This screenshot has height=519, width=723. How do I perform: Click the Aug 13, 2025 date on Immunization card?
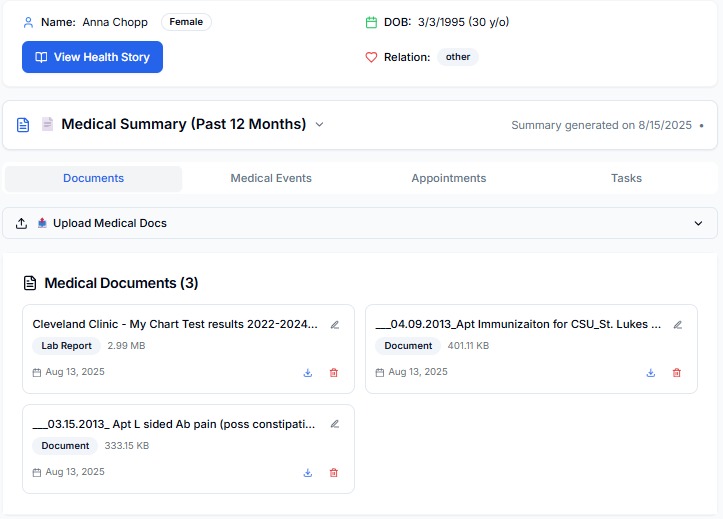[418, 372]
